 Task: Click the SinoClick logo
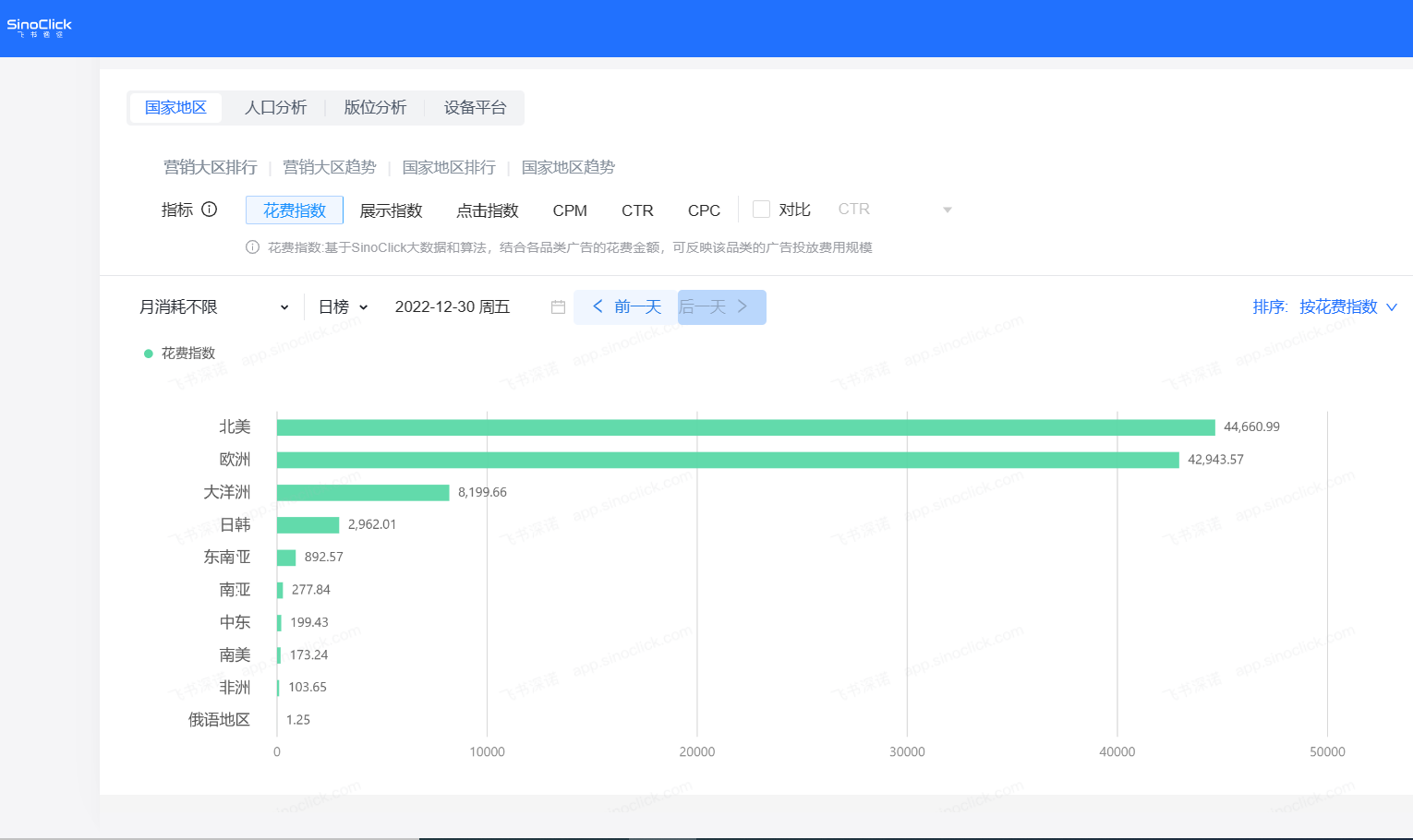(x=39, y=28)
